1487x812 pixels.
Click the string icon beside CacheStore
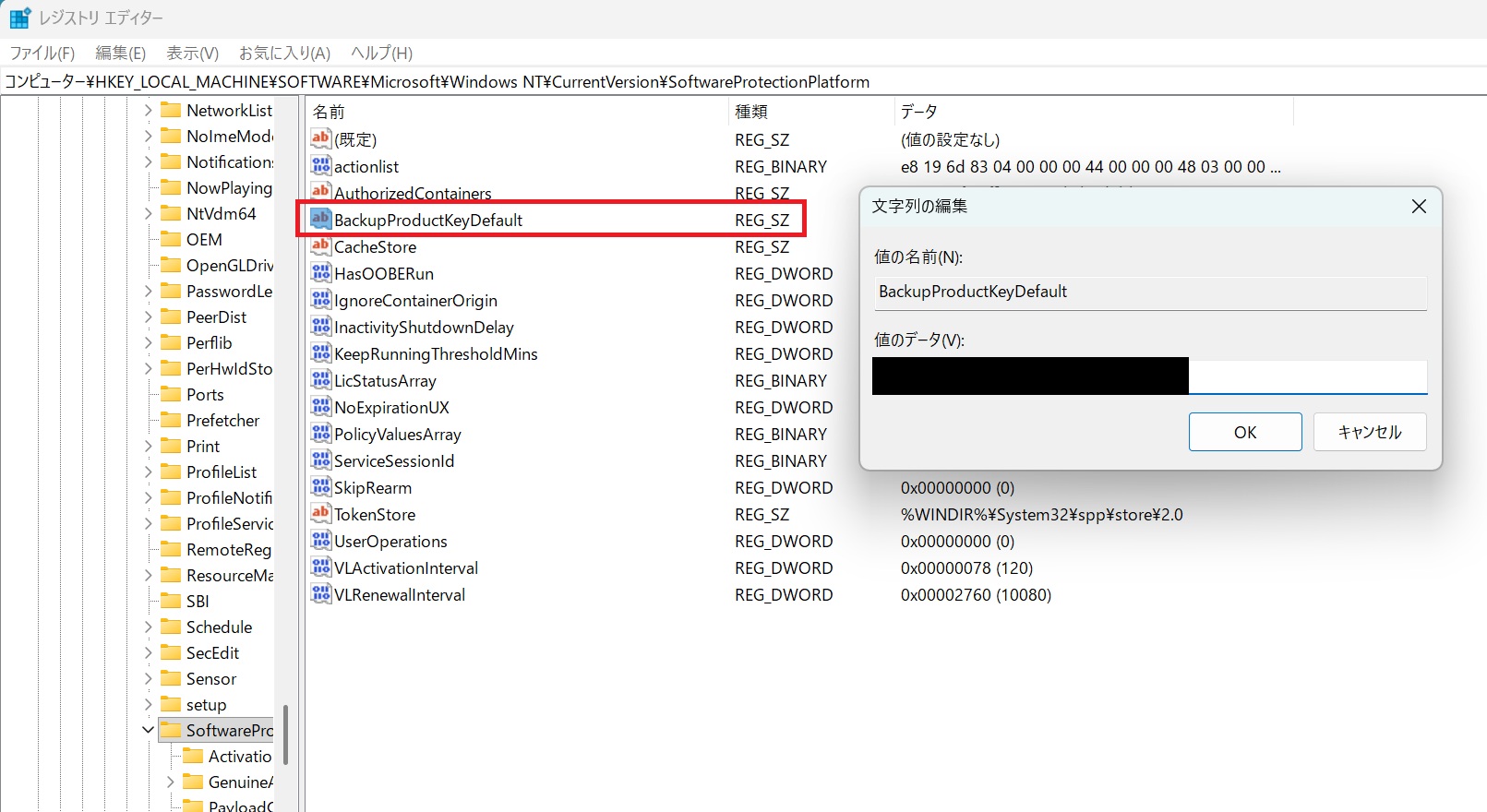point(320,246)
